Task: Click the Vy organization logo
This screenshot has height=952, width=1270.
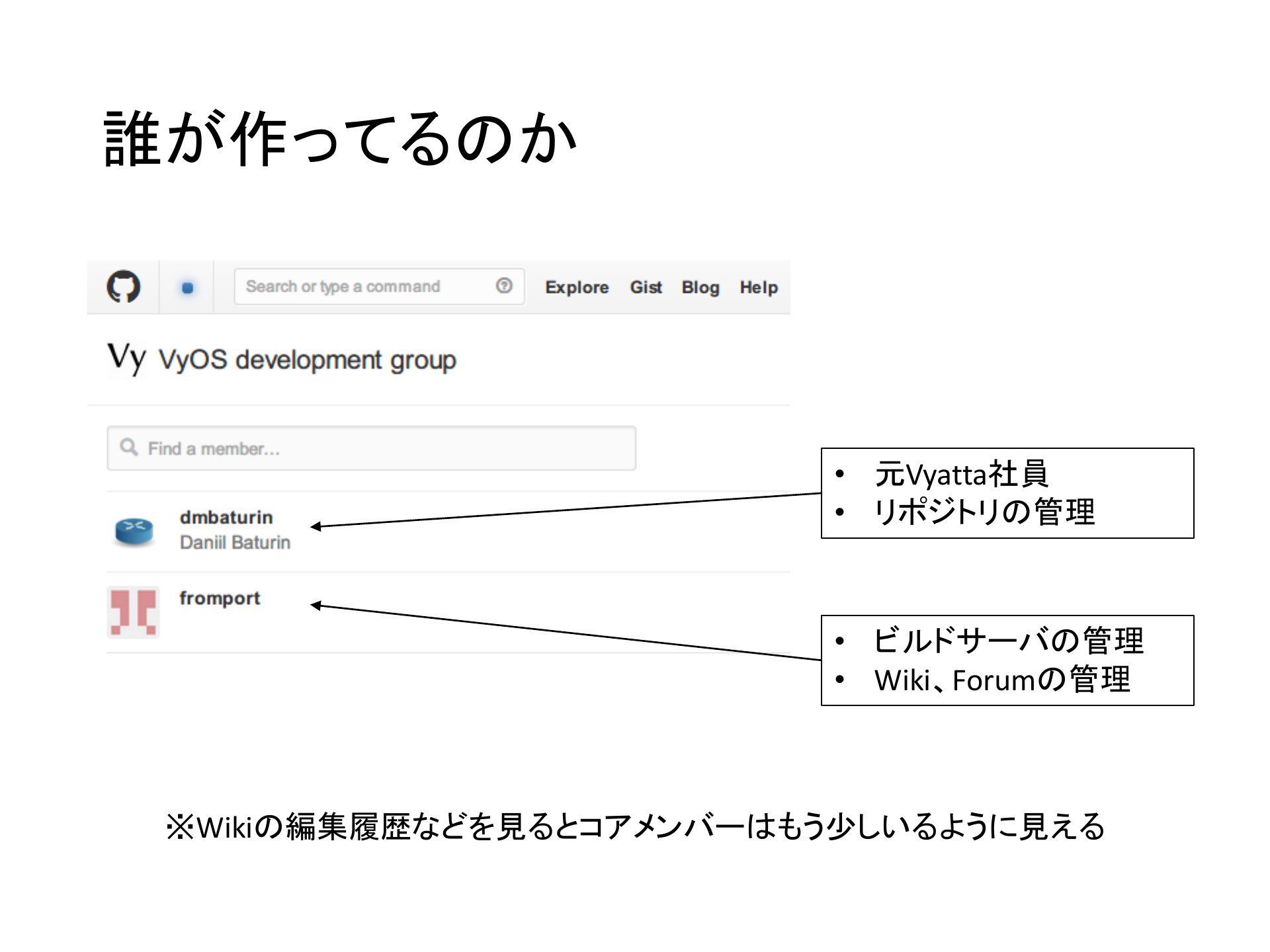Action: click(126, 358)
